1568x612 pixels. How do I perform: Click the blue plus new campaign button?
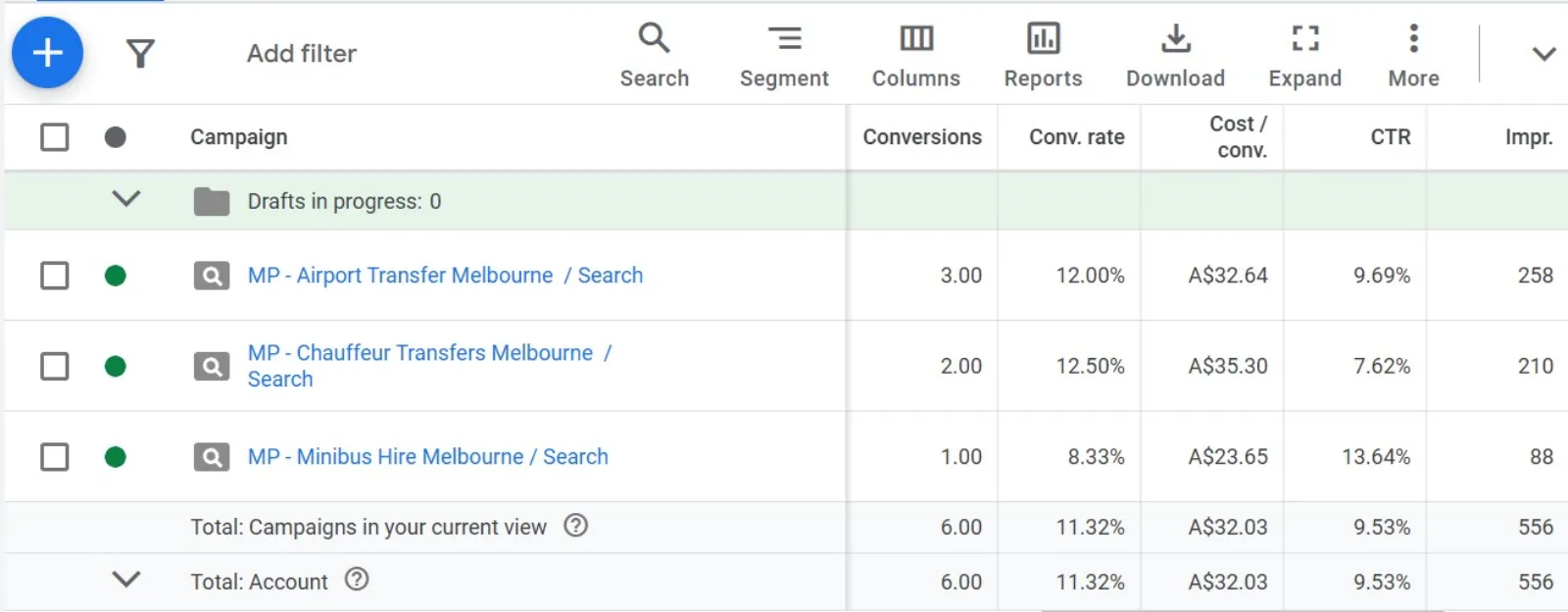pyautogui.click(x=47, y=53)
